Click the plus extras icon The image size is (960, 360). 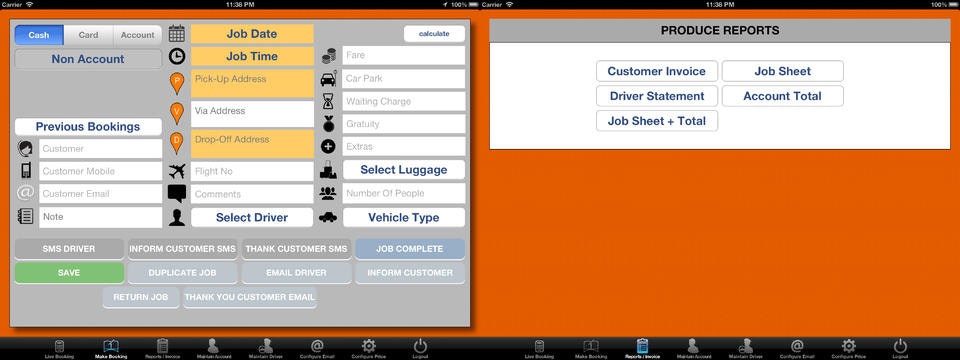coord(328,146)
